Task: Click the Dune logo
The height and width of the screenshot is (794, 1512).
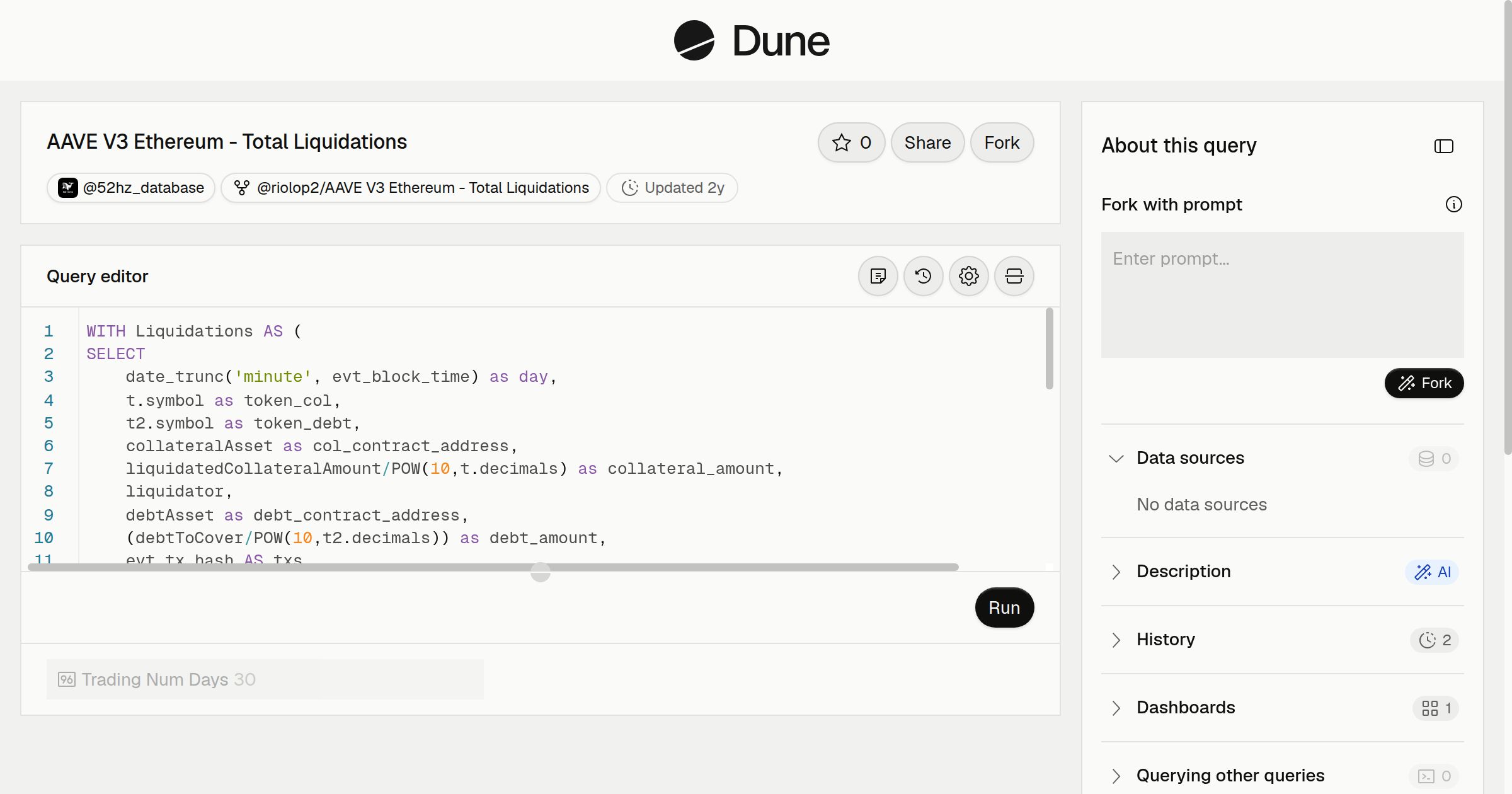Action: [x=752, y=40]
